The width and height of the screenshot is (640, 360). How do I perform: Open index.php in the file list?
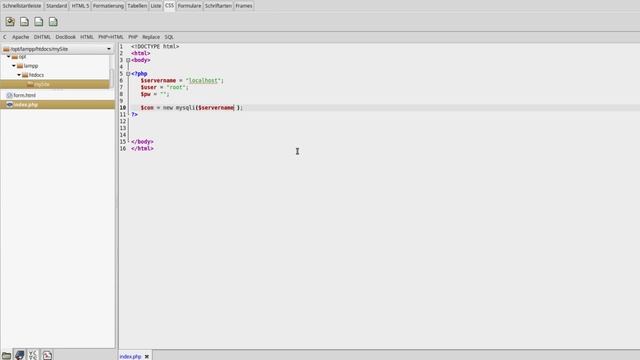coord(26,104)
